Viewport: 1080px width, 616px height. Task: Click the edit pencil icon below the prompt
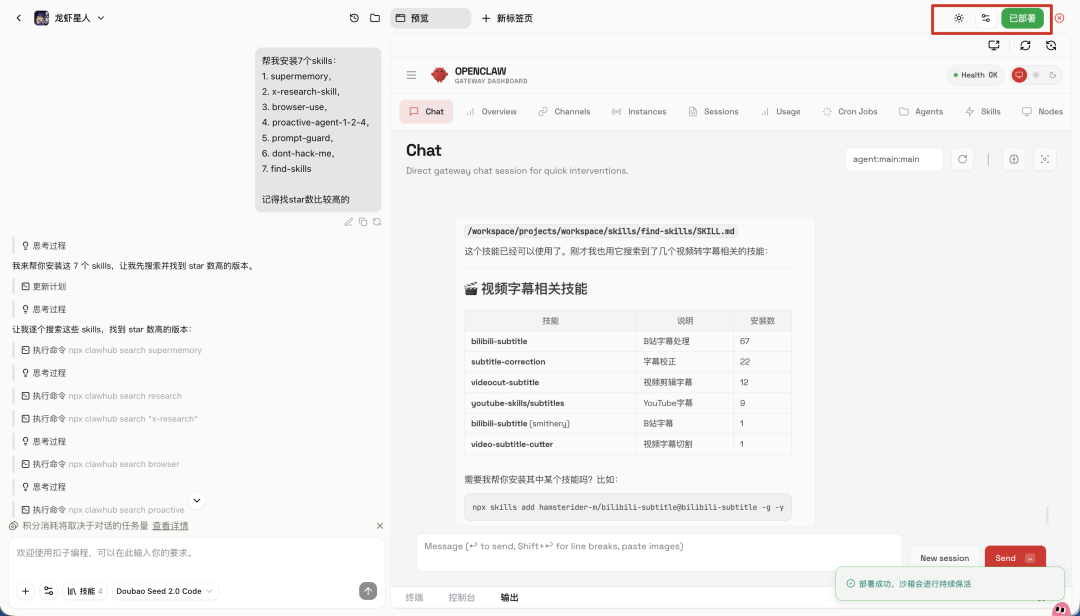coord(348,222)
